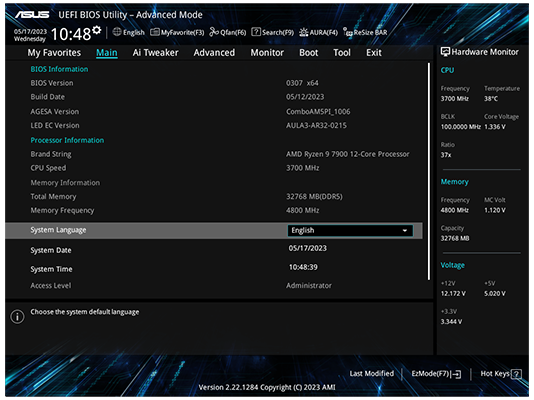Go to the Advanced tab
The image size is (534, 400).
pos(214,53)
